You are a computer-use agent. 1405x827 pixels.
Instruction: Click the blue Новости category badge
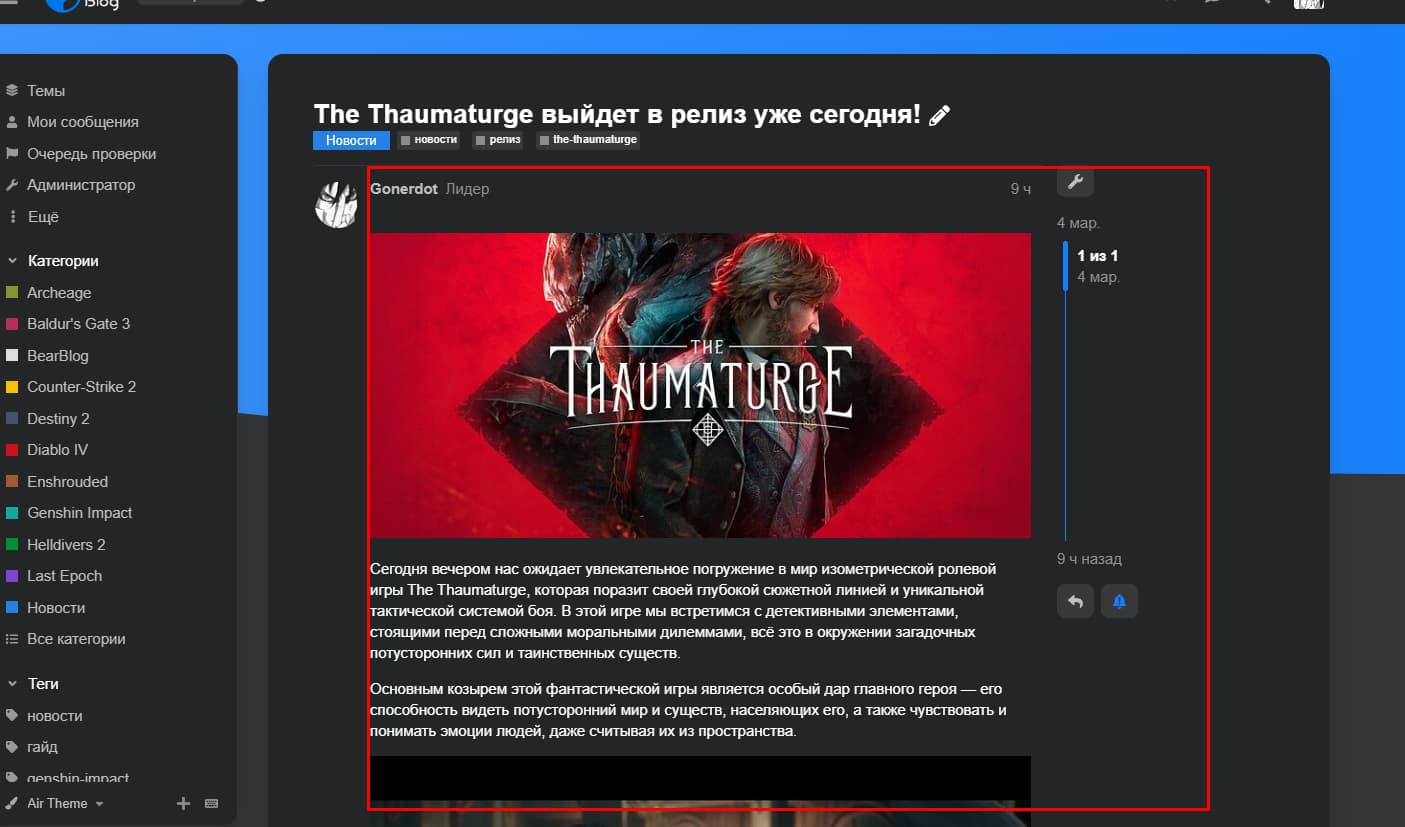(x=351, y=140)
